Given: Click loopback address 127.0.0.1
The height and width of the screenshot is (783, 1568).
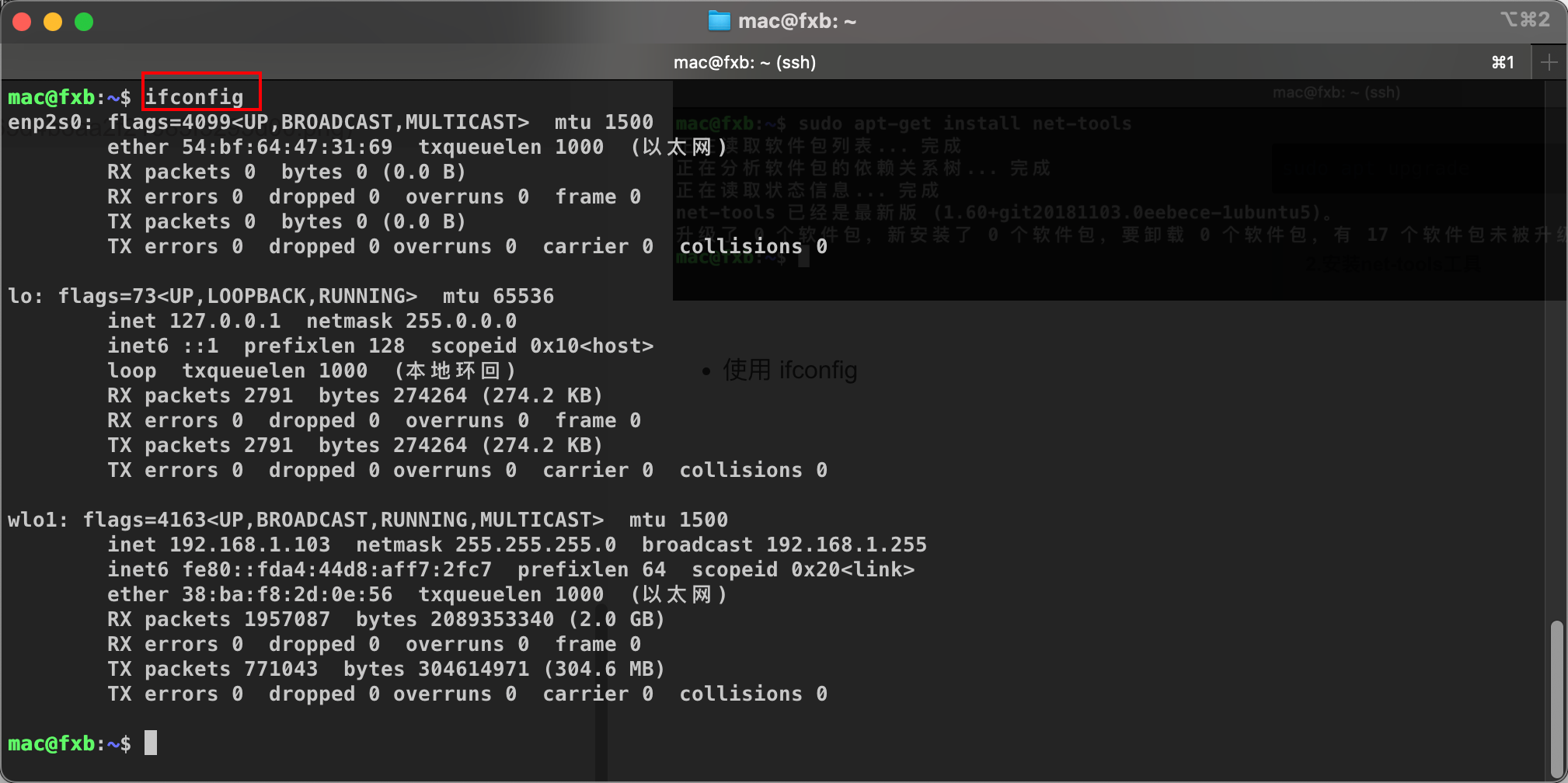Looking at the screenshot, I should pyautogui.click(x=225, y=321).
